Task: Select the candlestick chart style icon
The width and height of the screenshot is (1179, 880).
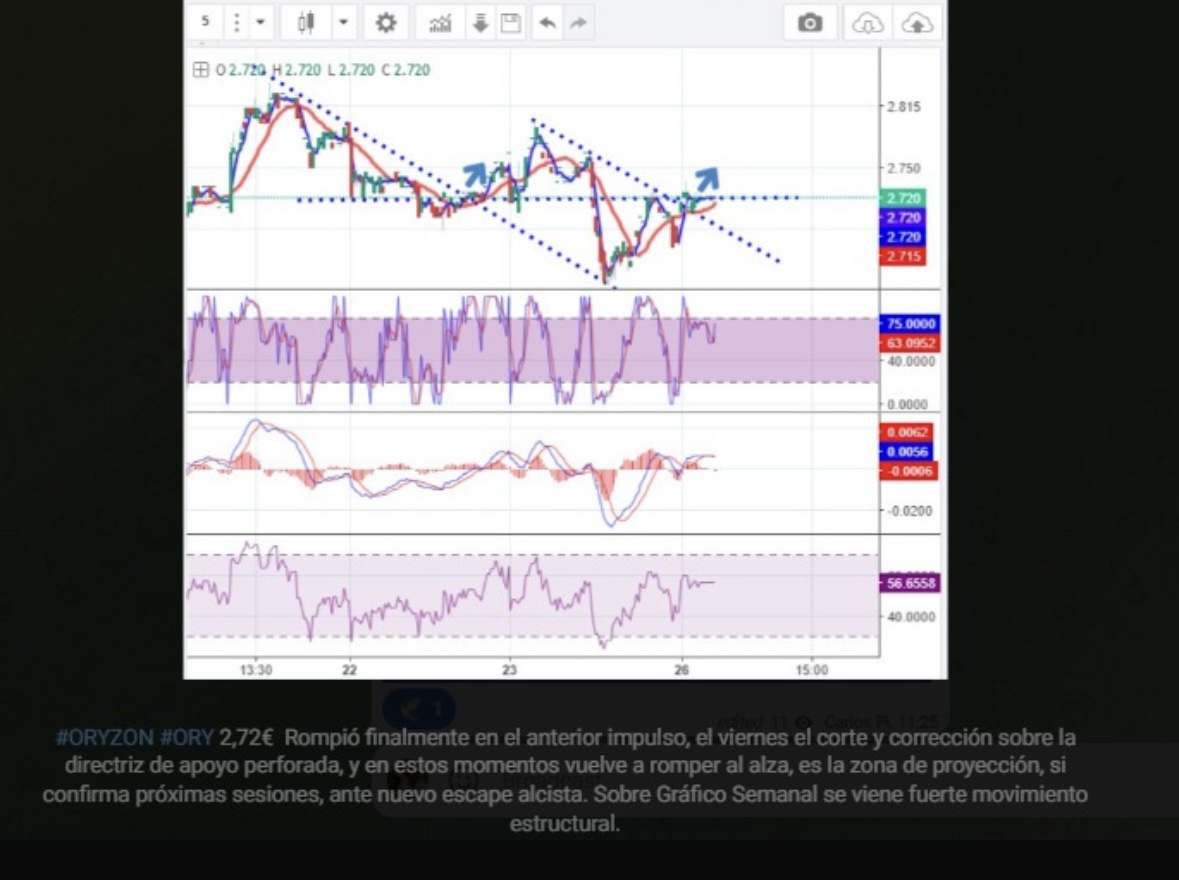Action: point(306,23)
